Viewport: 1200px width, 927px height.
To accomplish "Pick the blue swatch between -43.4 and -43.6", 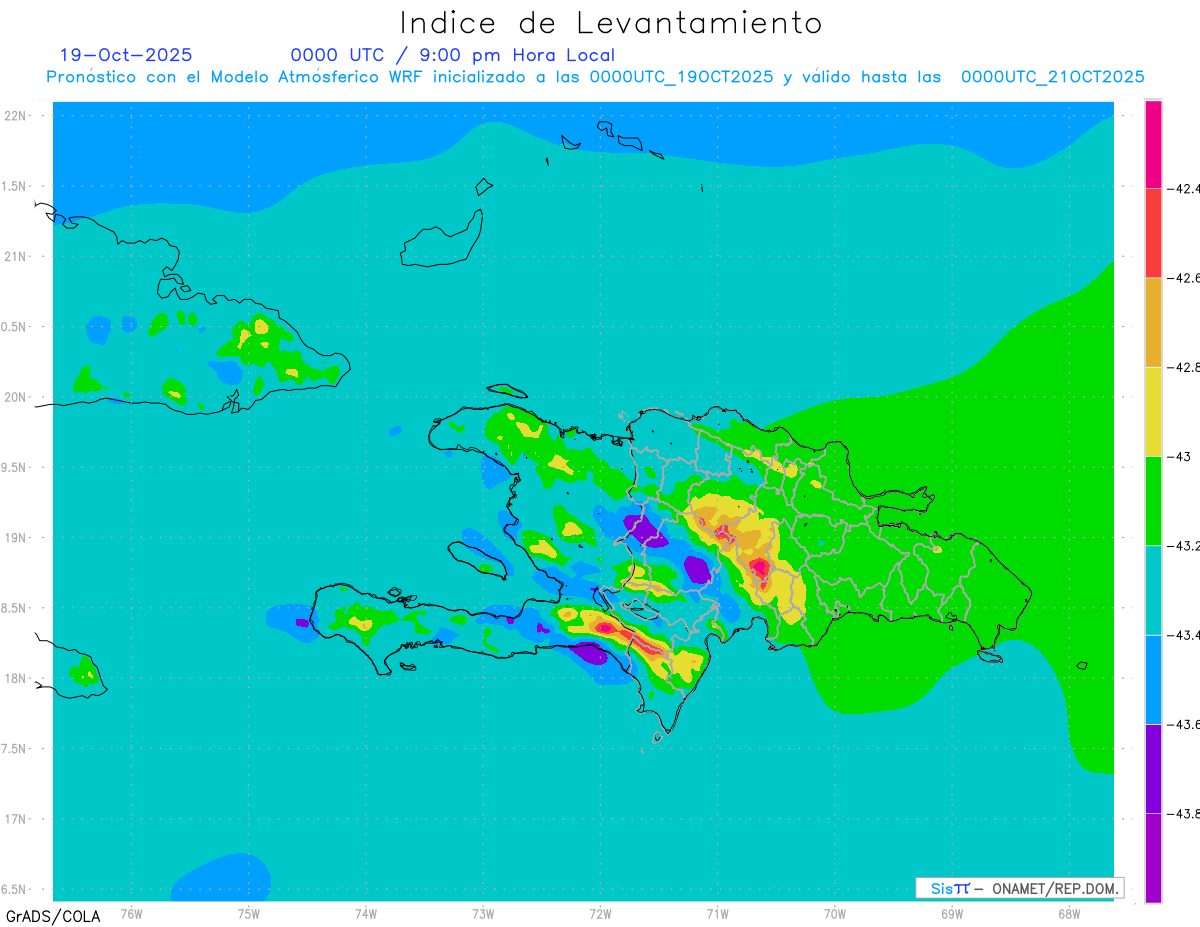I will click(x=1153, y=679).
